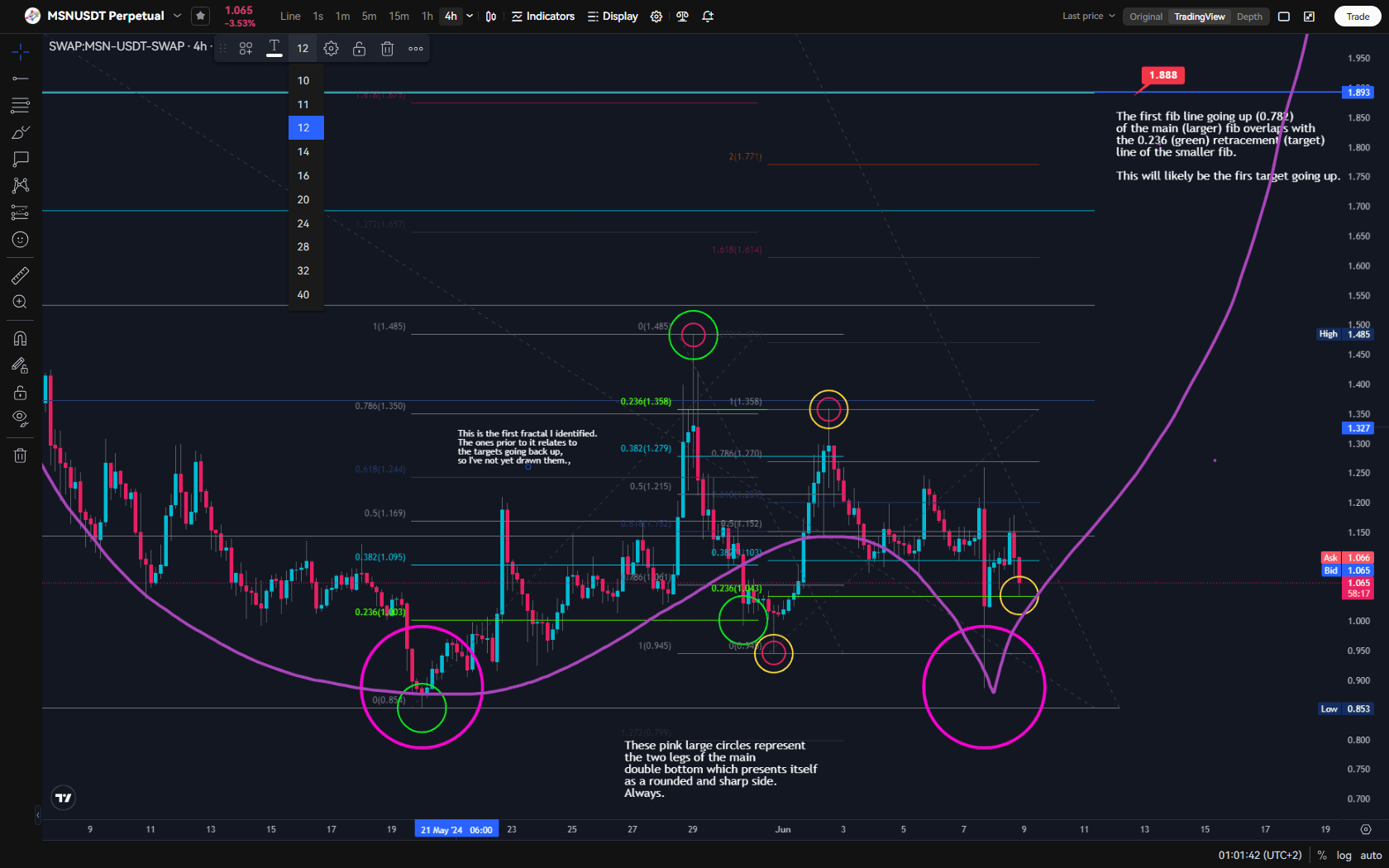Image resolution: width=1389 pixels, height=868 pixels.
Task: Select the text annotation callout tool
Action: 21,159
